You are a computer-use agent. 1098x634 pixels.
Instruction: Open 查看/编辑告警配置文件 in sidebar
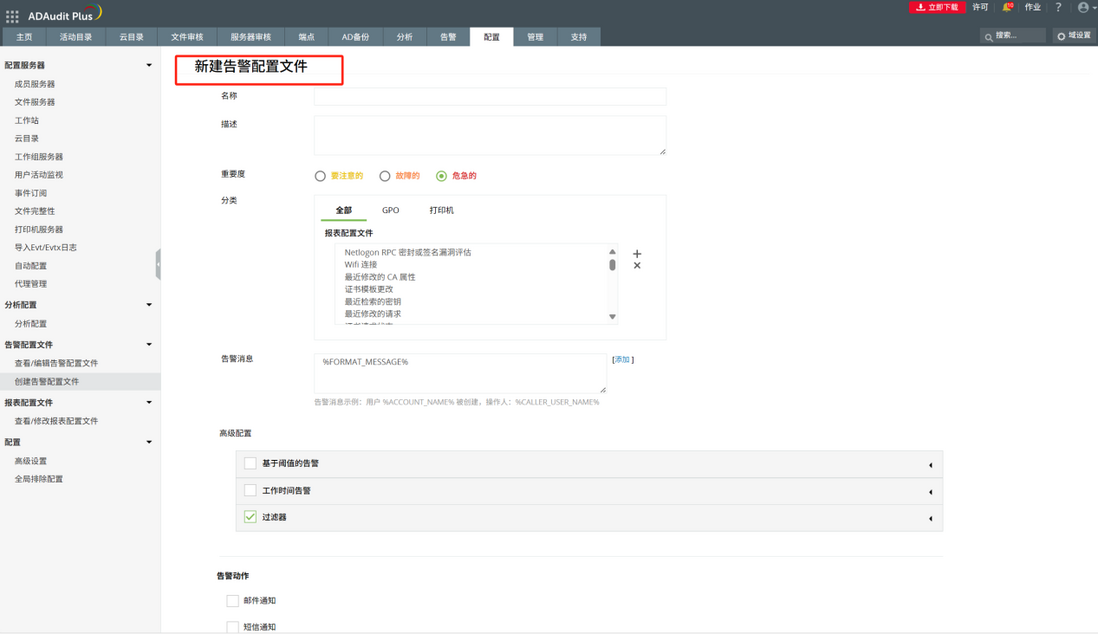coord(57,363)
